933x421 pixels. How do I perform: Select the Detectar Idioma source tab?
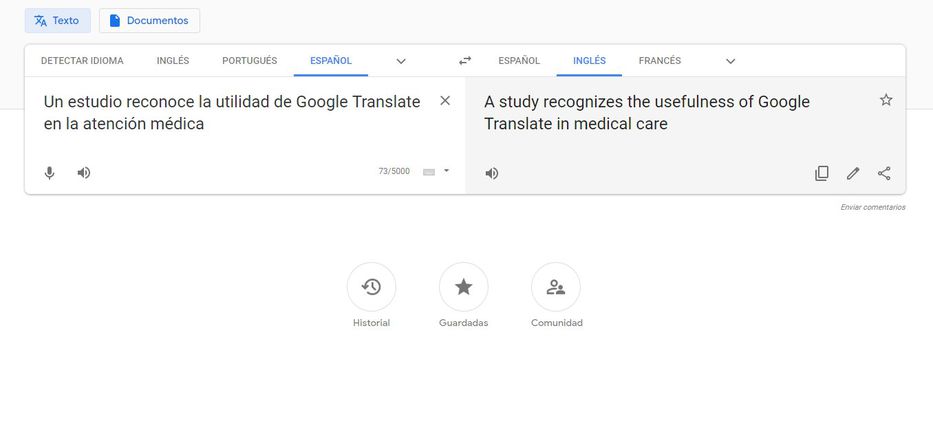(82, 61)
